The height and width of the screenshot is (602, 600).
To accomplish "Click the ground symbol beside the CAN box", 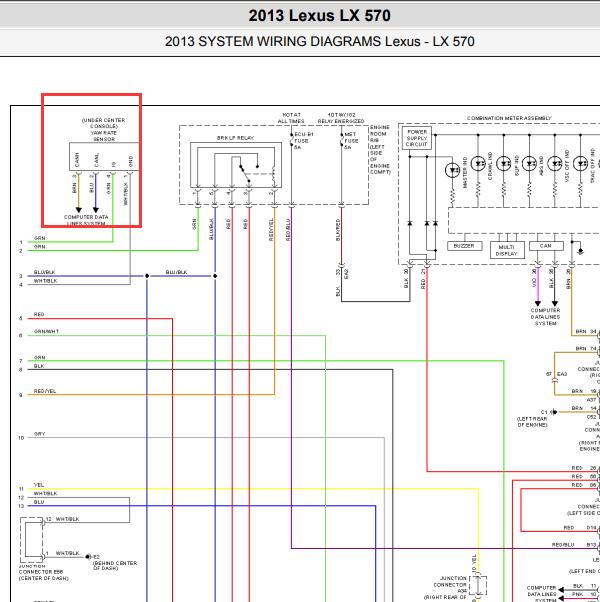I will [x=580, y=251].
